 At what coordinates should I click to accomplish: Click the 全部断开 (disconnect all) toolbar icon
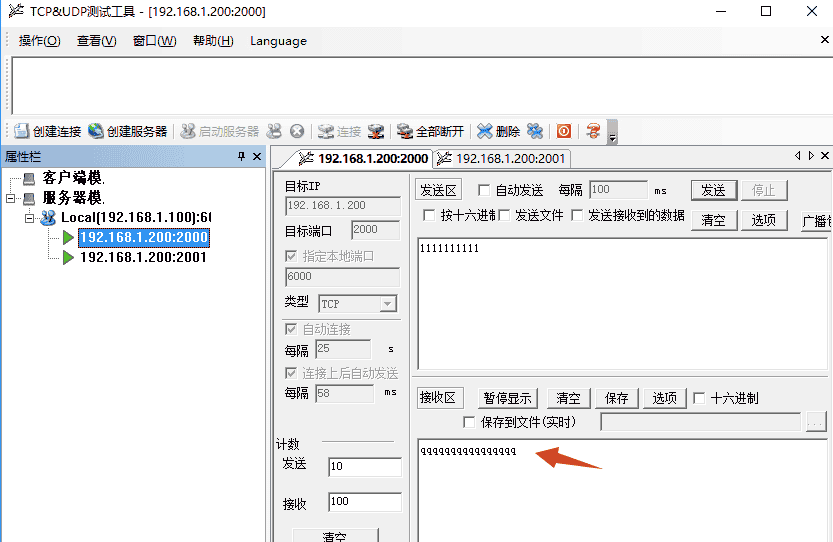(405, 131)
